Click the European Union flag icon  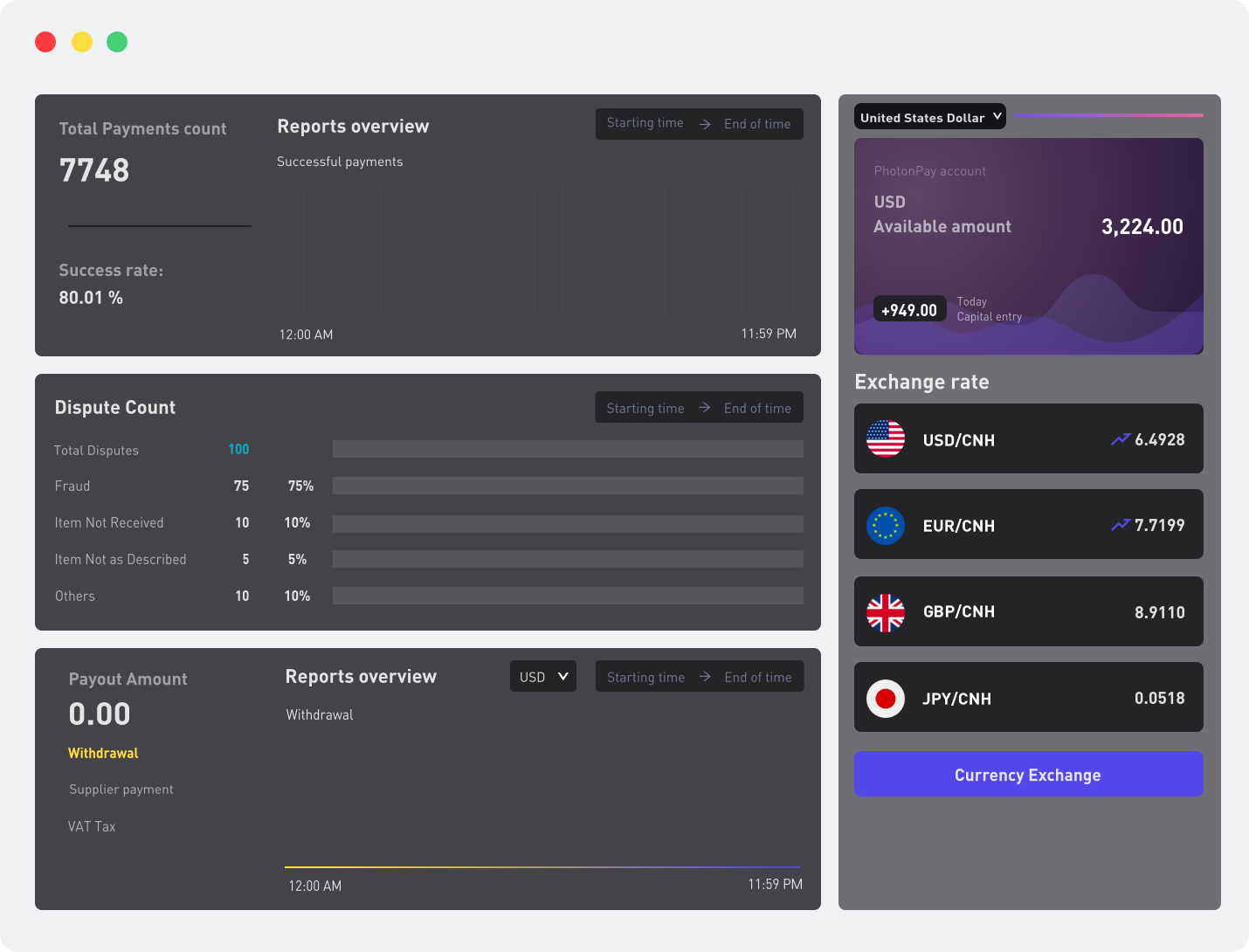click(x=886, y=526)
